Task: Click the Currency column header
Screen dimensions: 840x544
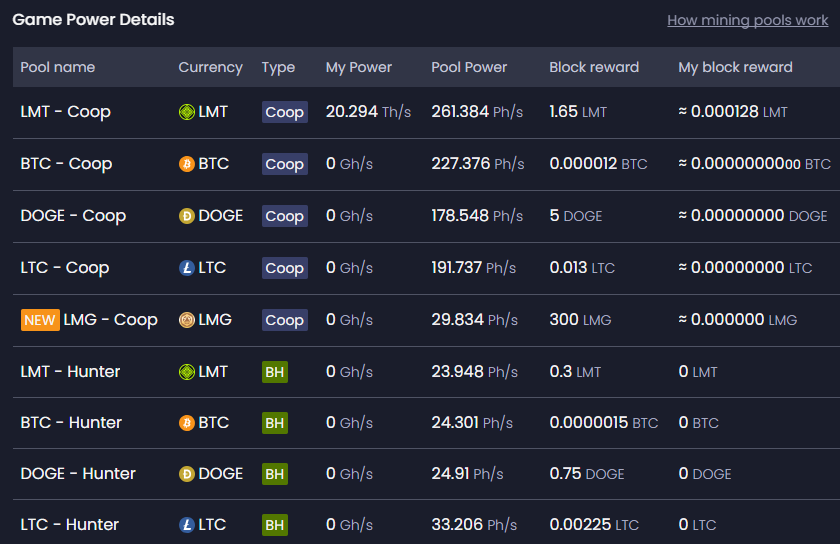Action: click(211, 67)
